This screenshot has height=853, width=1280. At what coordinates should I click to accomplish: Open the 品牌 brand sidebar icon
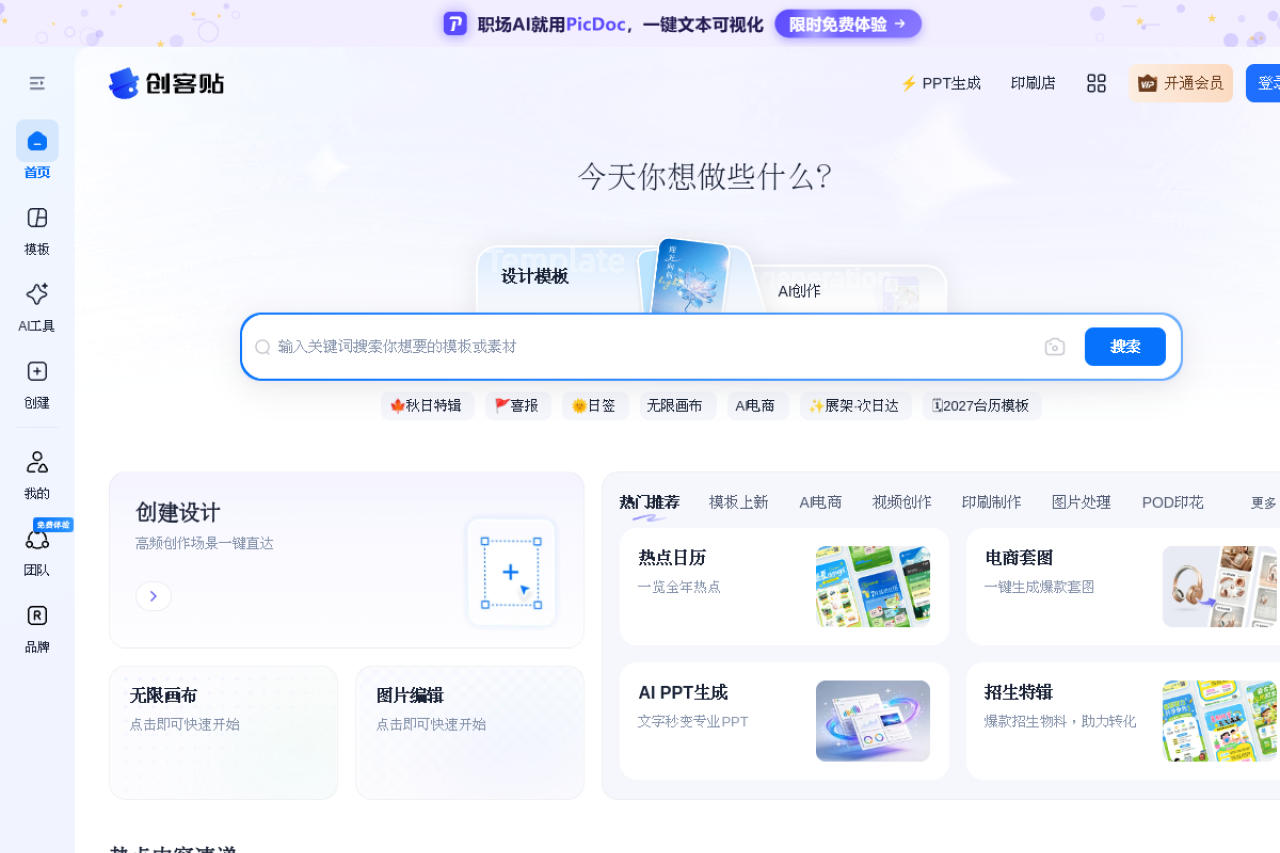[x=37, y=615]
